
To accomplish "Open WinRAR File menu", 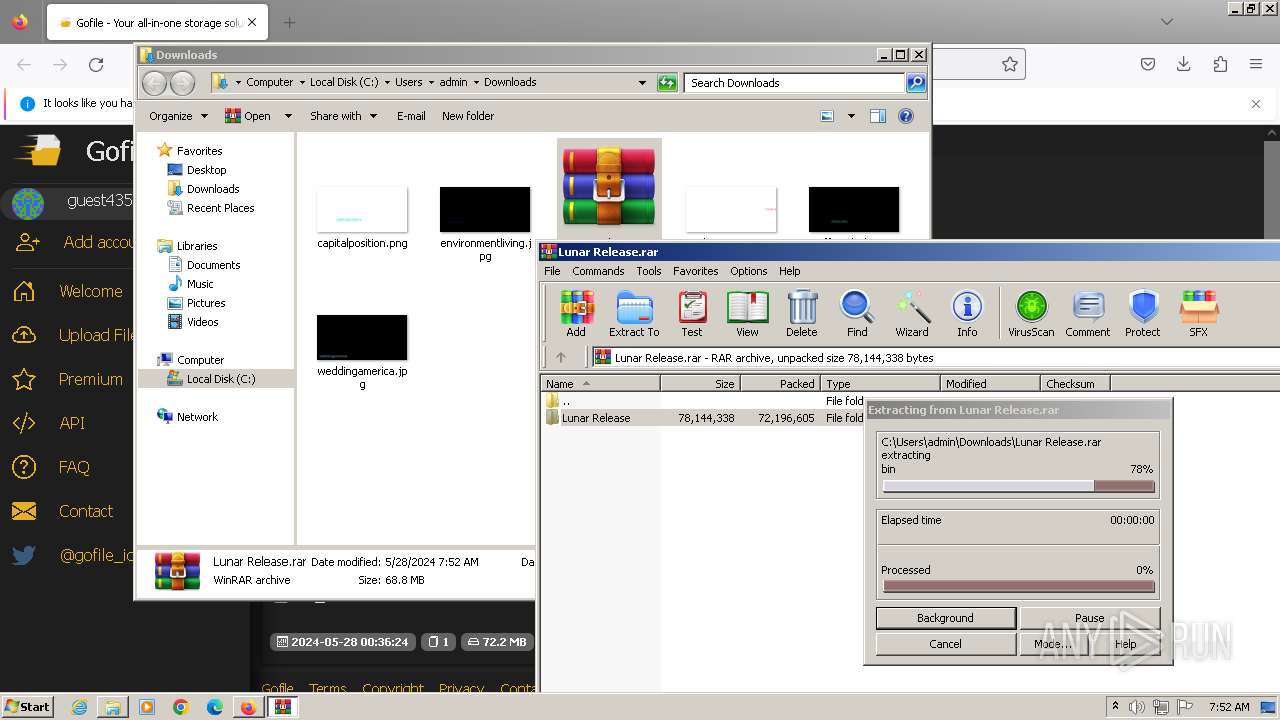I will click(552, 271).
